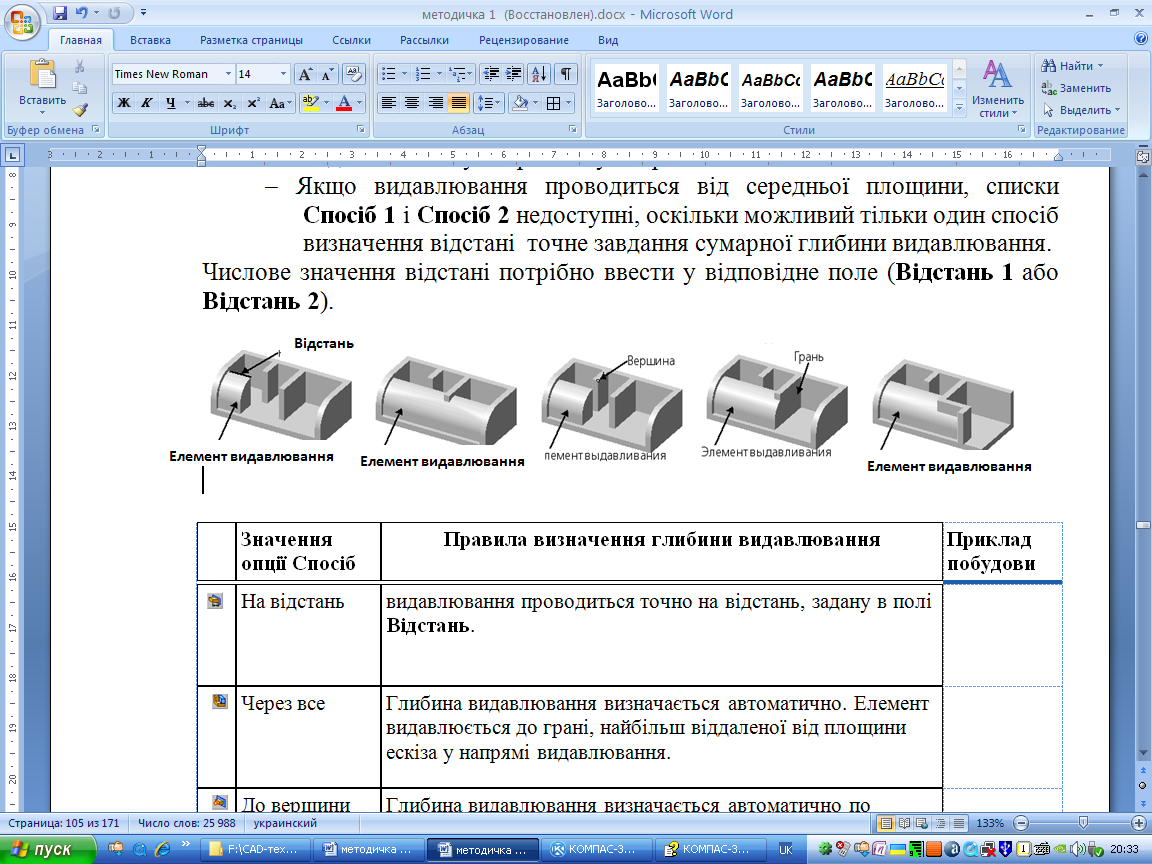The width and height of the screenshot is (1152, 864).
Task: Open the multilevel list options
Action: pos(471,74)
